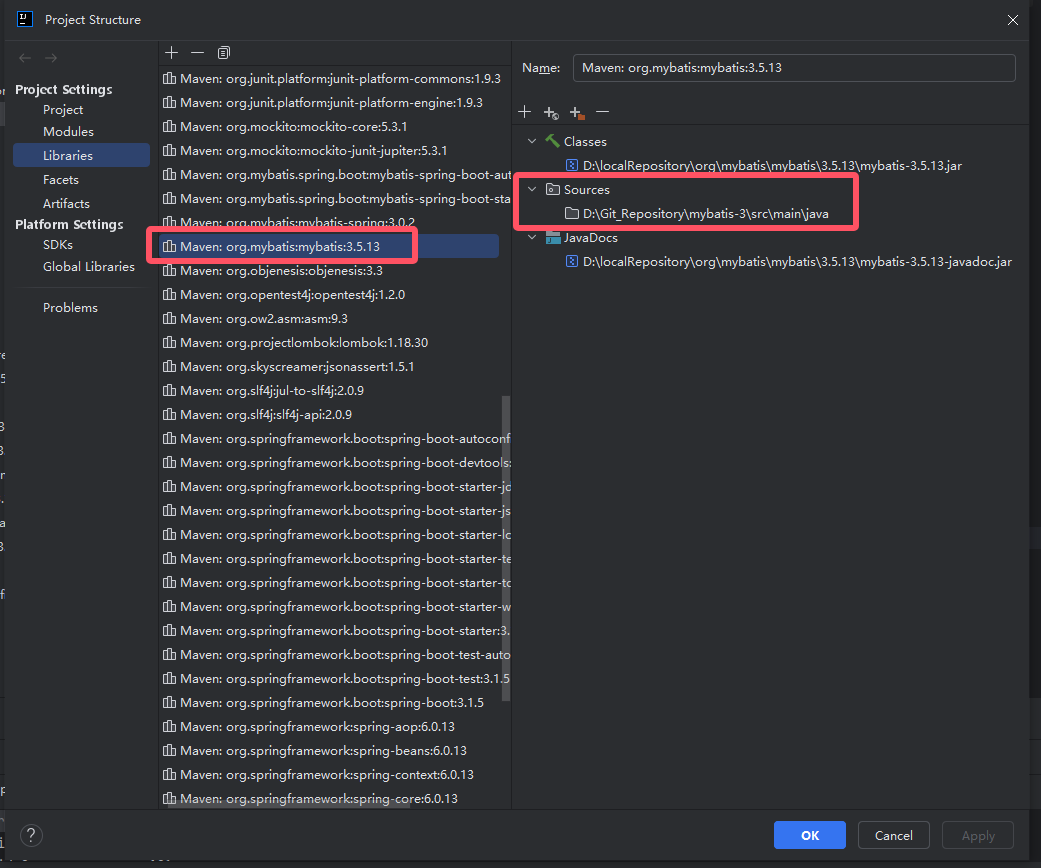Collapse the JavaDocs node

click(532, 238)
